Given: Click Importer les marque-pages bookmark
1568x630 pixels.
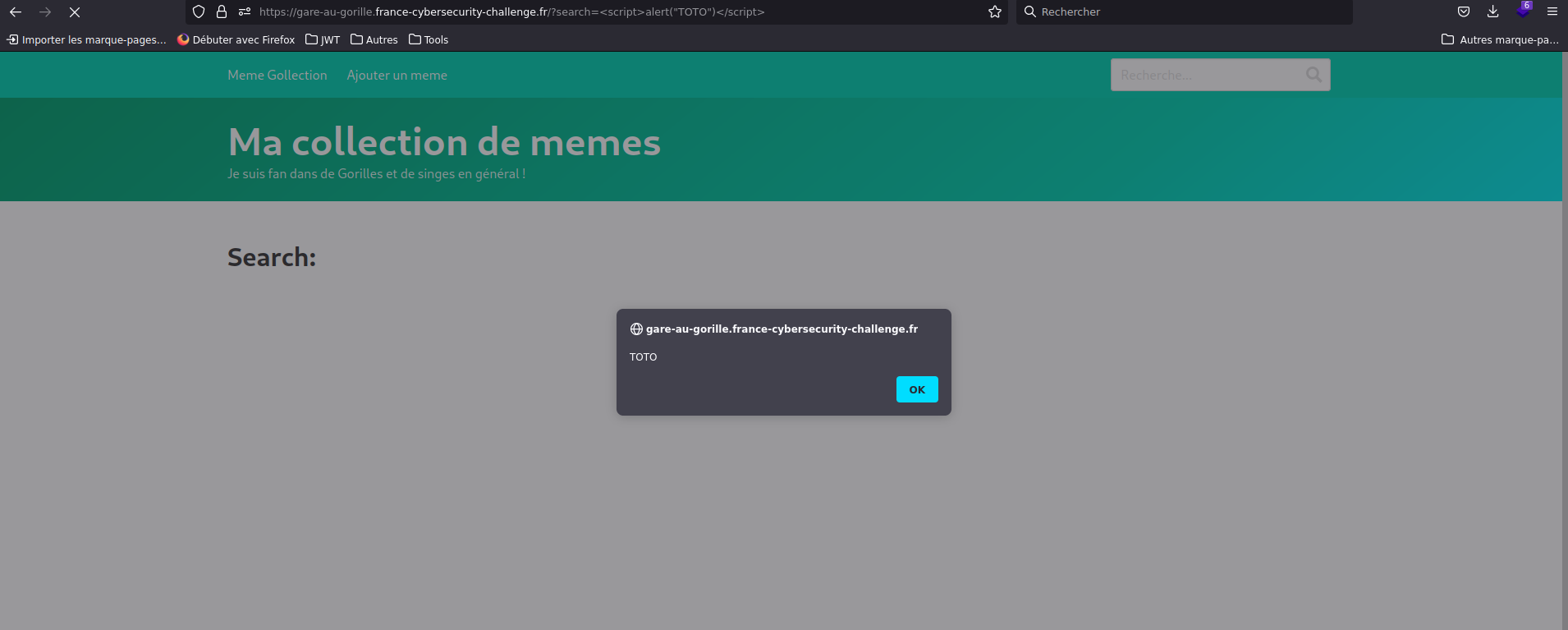Looking at the screenshot, I should (x=86, y=39).
